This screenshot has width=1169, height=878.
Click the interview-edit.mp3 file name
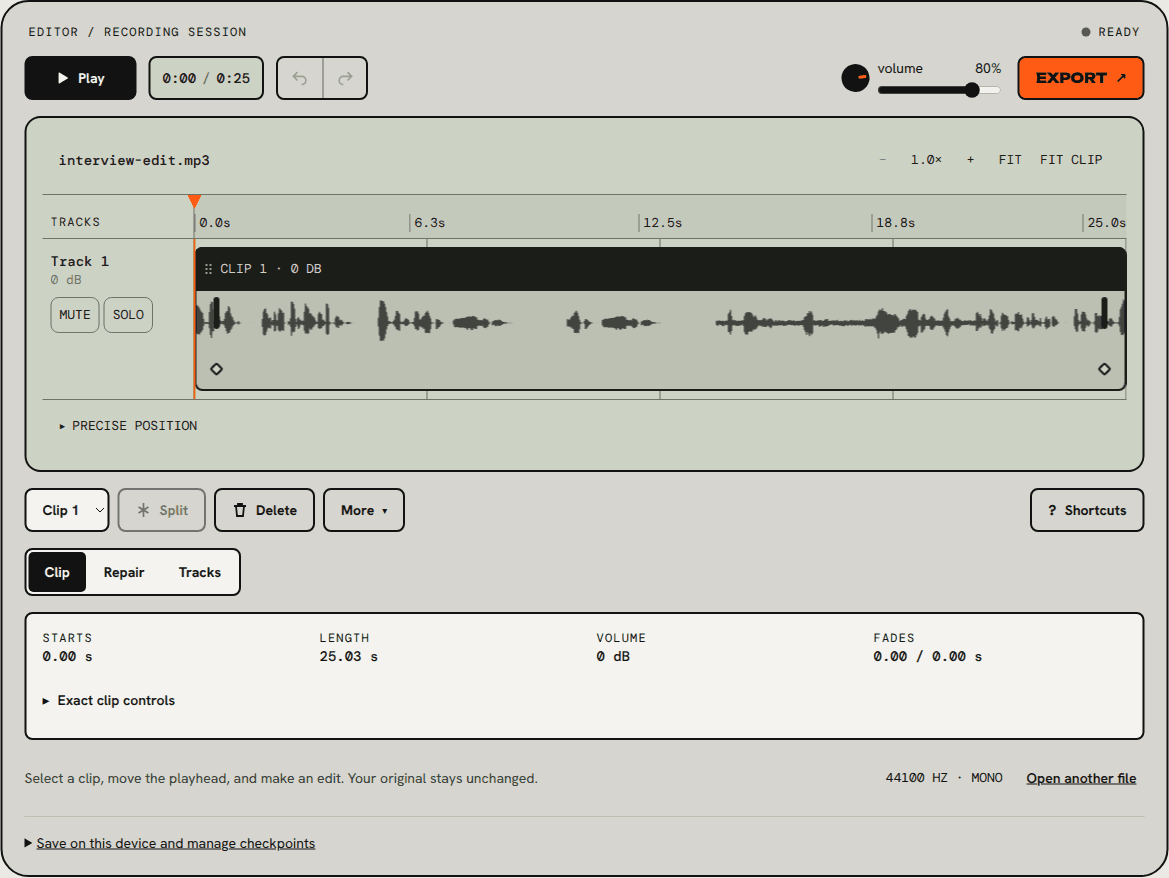(134, 160)
